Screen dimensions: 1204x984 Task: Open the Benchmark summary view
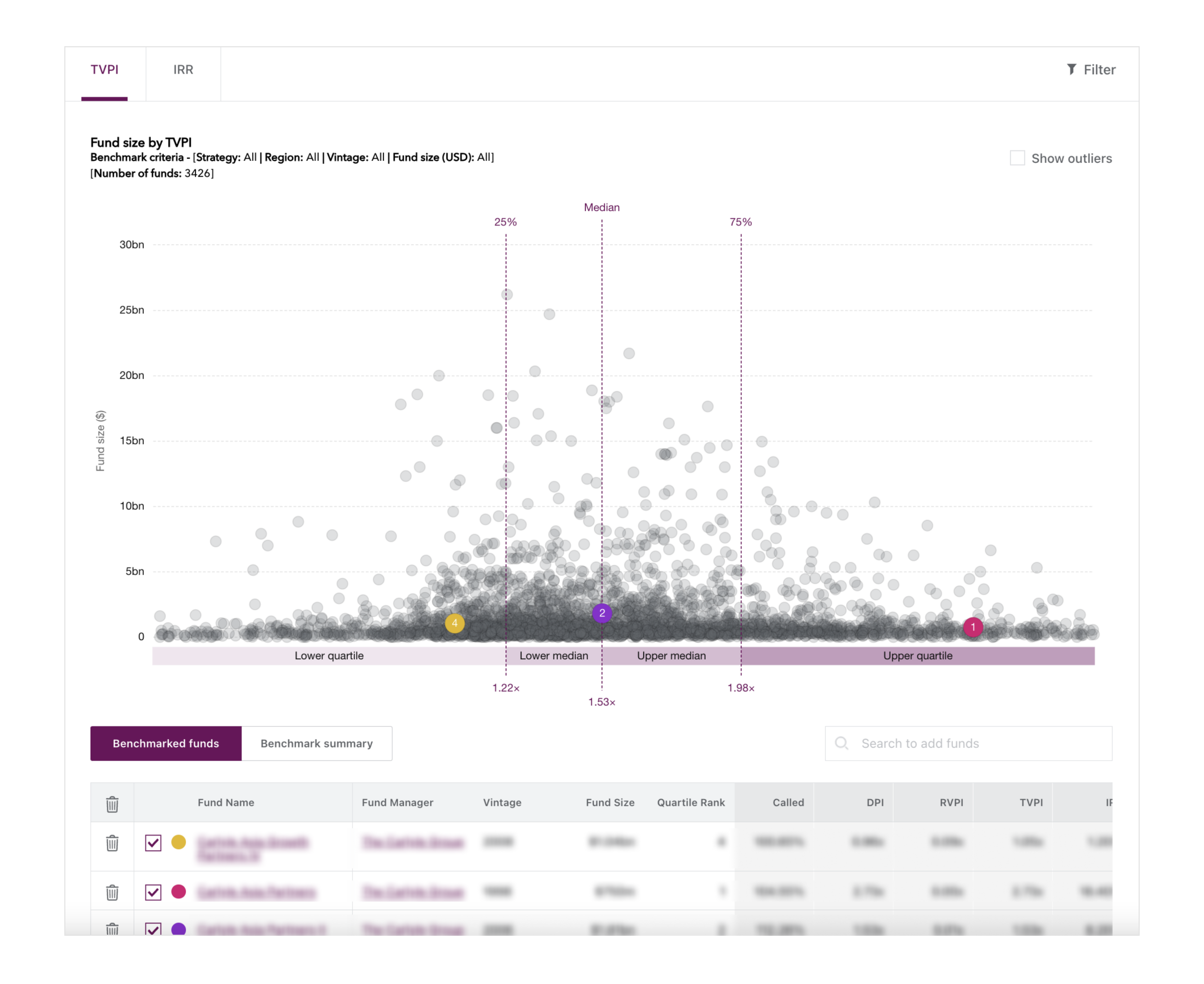[x=316, y=743]
